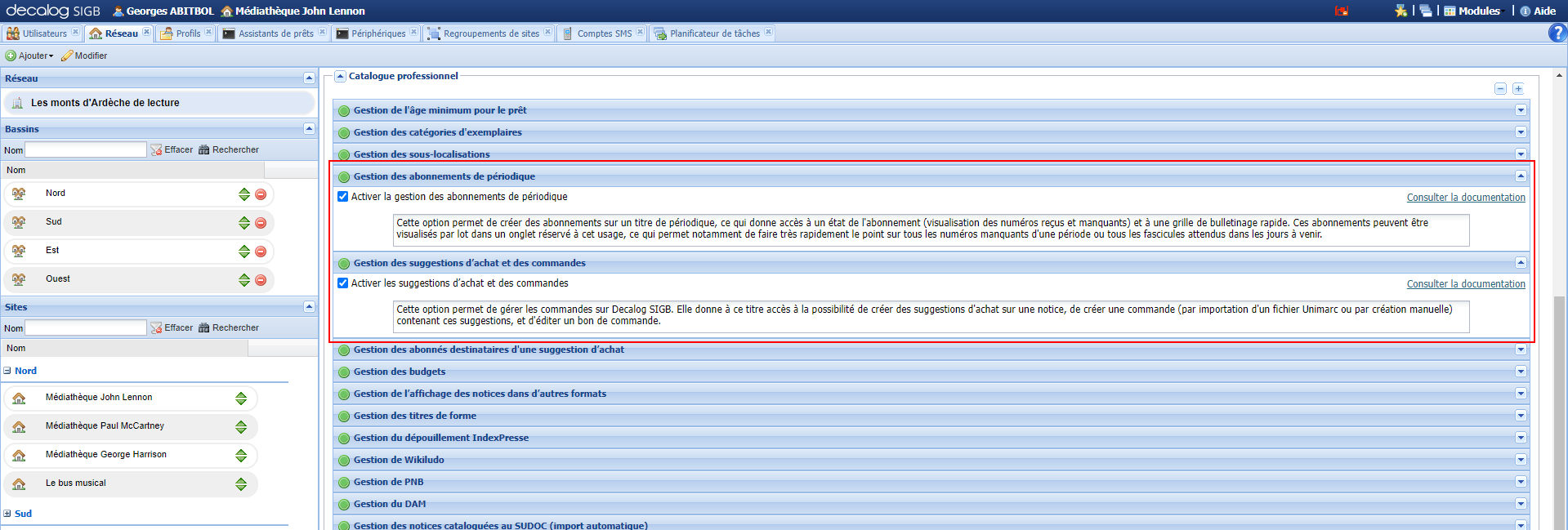Click the Modifier button
The width and height of the screenshot is (1568, 530).
coord(84,56)
